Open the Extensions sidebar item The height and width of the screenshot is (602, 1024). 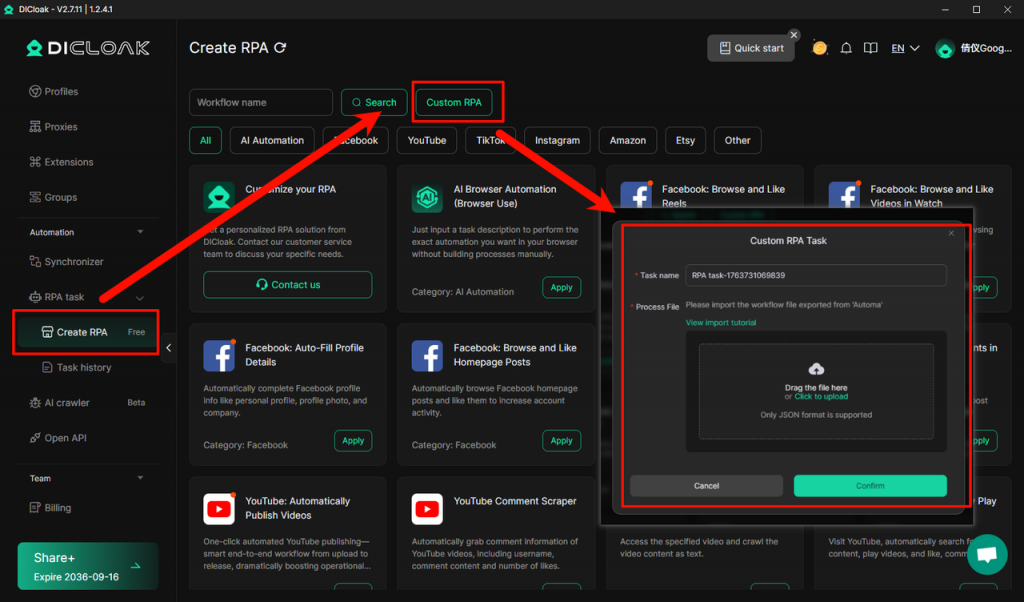click(68, 162)
